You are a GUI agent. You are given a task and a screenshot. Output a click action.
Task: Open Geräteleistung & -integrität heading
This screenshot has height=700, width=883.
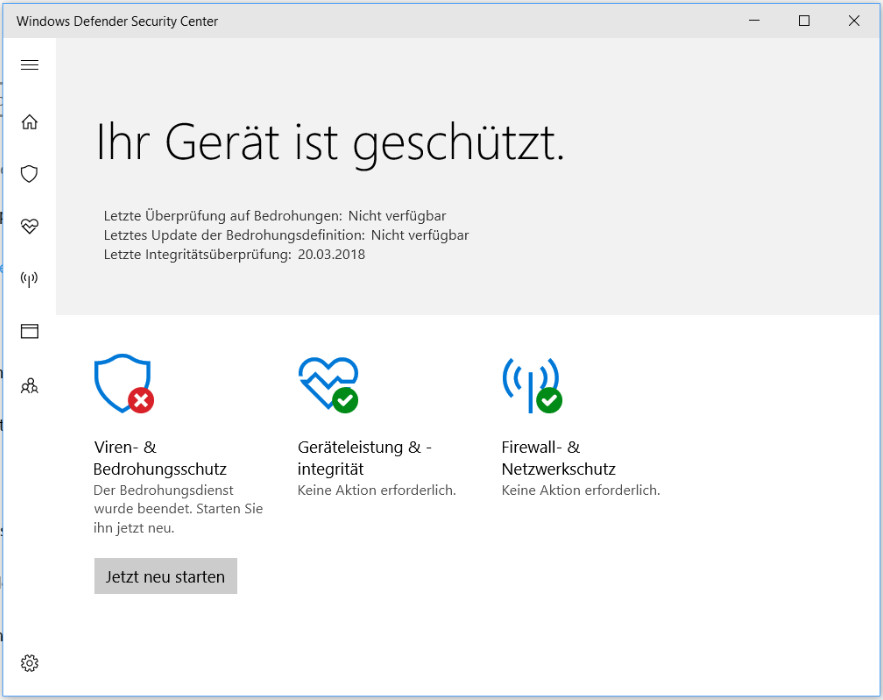[364, 458]
